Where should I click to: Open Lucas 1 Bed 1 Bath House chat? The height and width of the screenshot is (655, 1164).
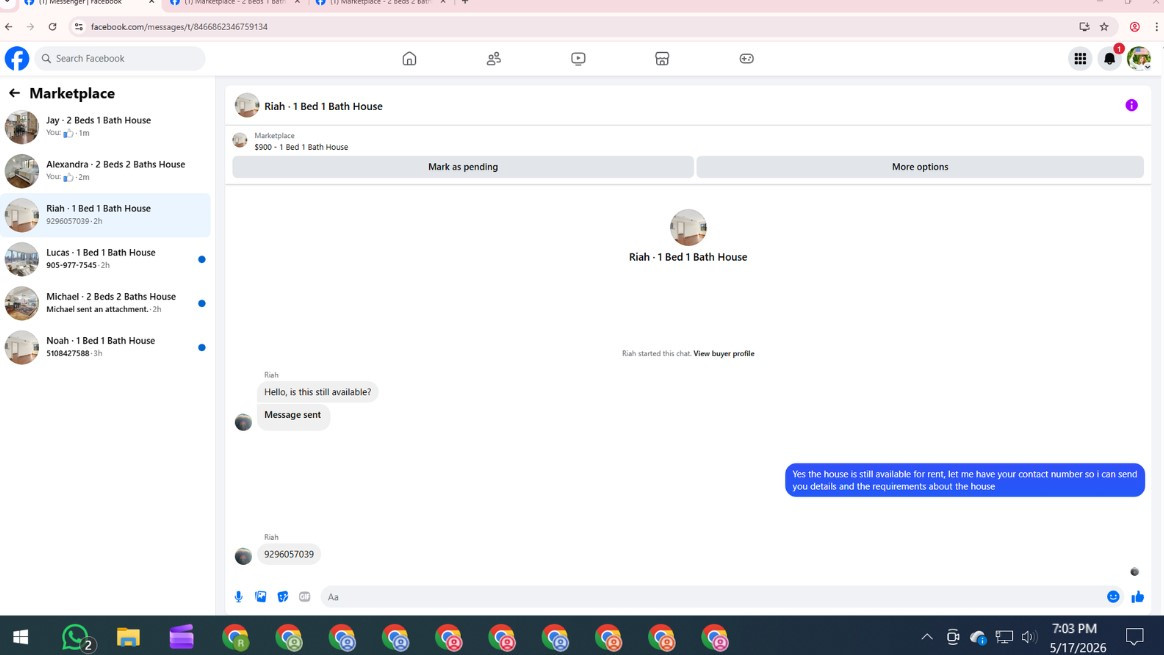pos(106,259)
